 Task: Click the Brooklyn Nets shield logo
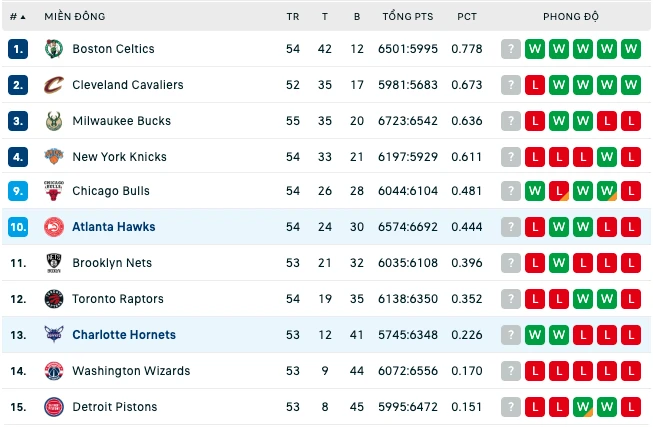(54, 263)
